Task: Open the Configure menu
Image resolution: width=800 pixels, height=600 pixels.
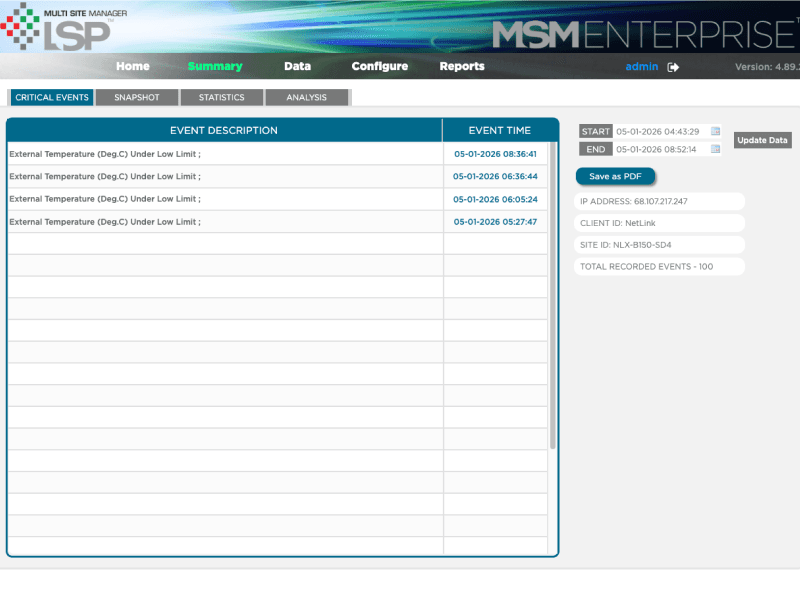Action: pos(380,66)
